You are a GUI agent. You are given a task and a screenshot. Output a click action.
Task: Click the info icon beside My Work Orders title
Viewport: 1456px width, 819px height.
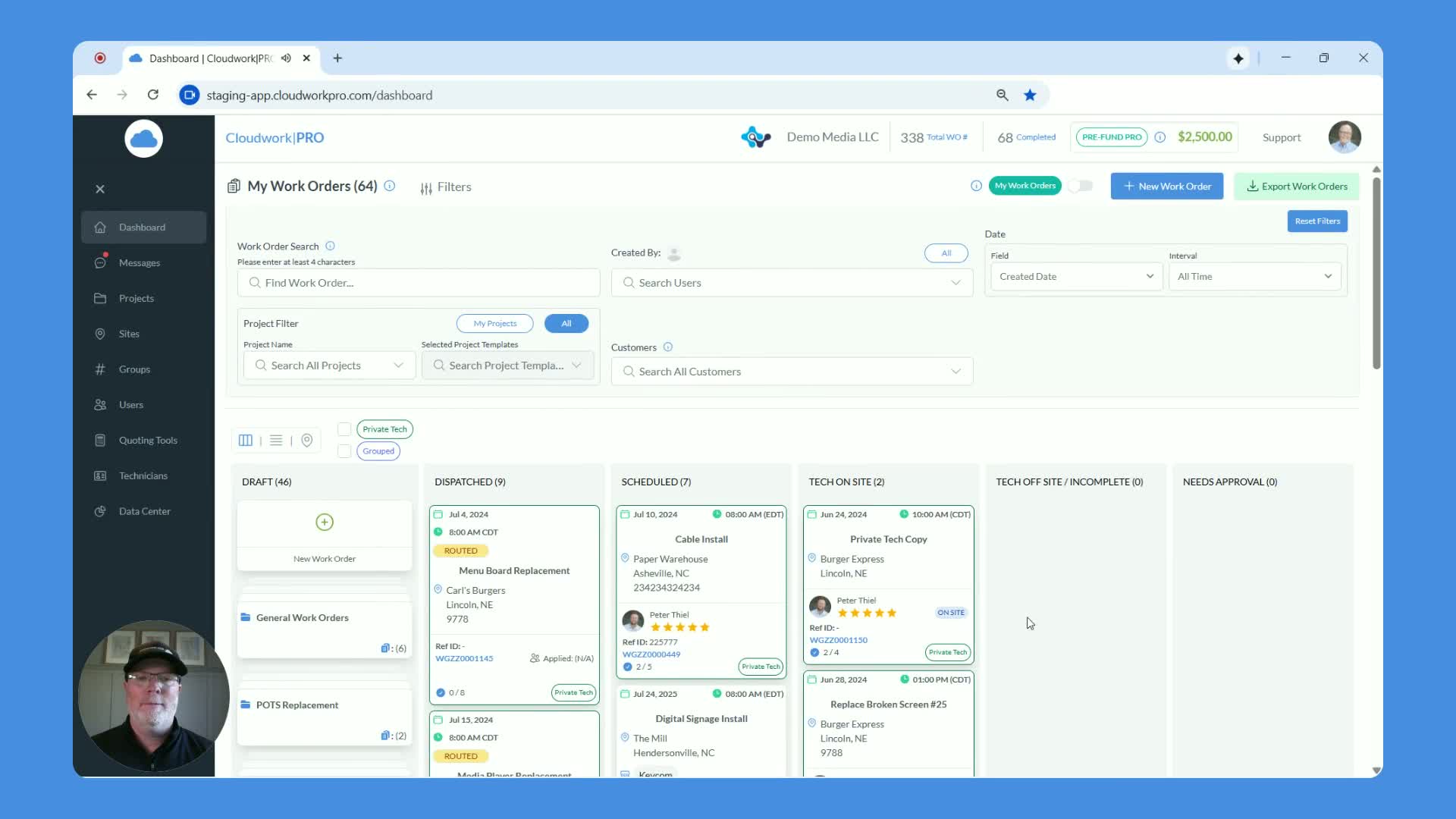[x=390, y=186]
